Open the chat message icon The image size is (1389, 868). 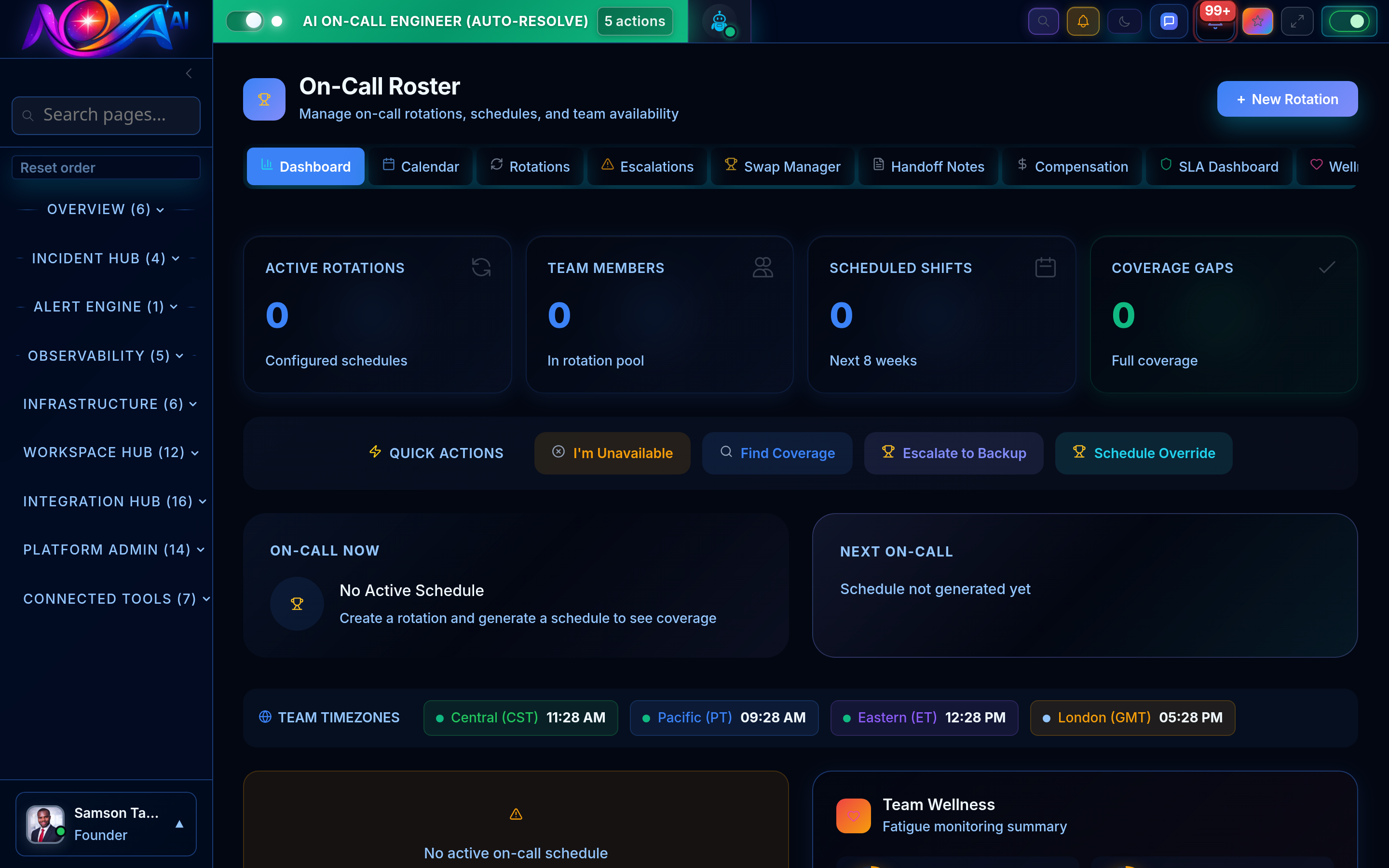pos(1168,22)
